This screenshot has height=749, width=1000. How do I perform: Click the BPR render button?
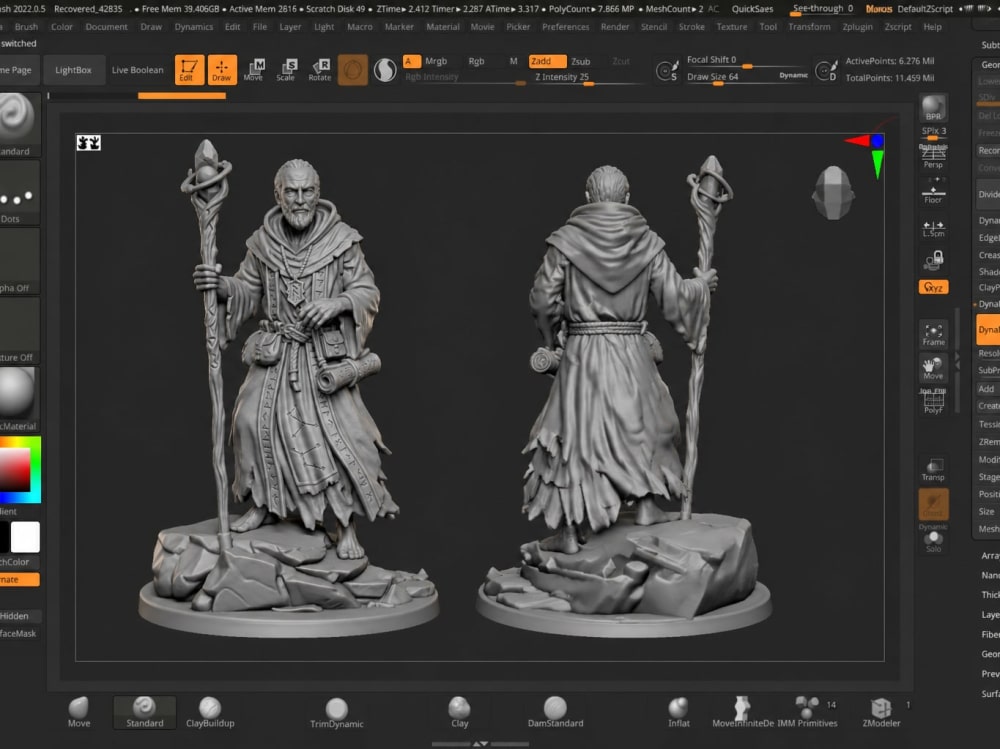(933, 107)
